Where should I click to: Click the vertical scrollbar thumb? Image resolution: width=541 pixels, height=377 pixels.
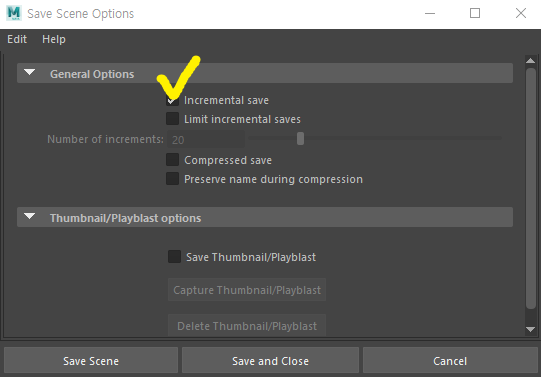pyautogui.click(x=531, y=188)
